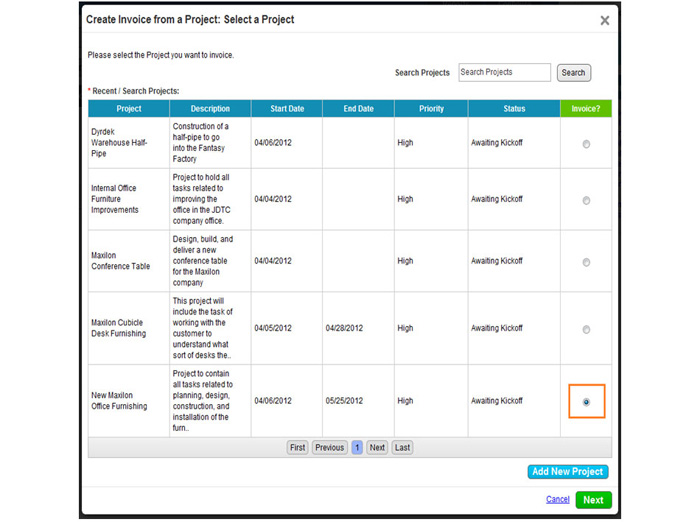The height and width of the screenshot is (522, 700).
Task: Go to First page of projects
Action: click(297, 447)
